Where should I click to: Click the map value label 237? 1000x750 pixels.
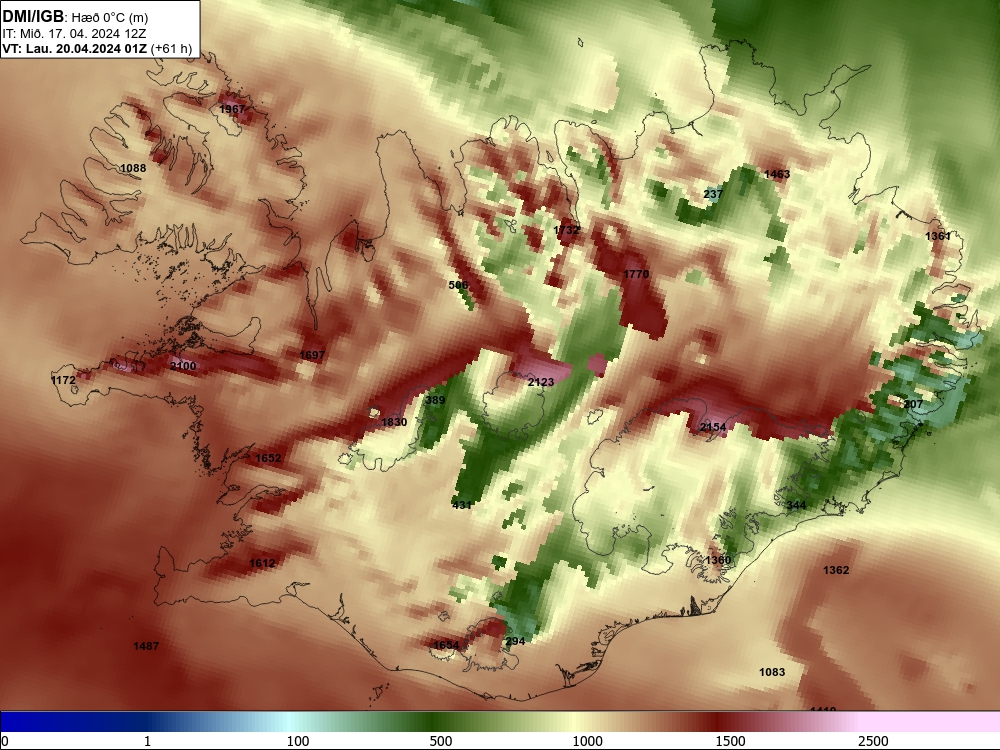[x=713, y=195]
